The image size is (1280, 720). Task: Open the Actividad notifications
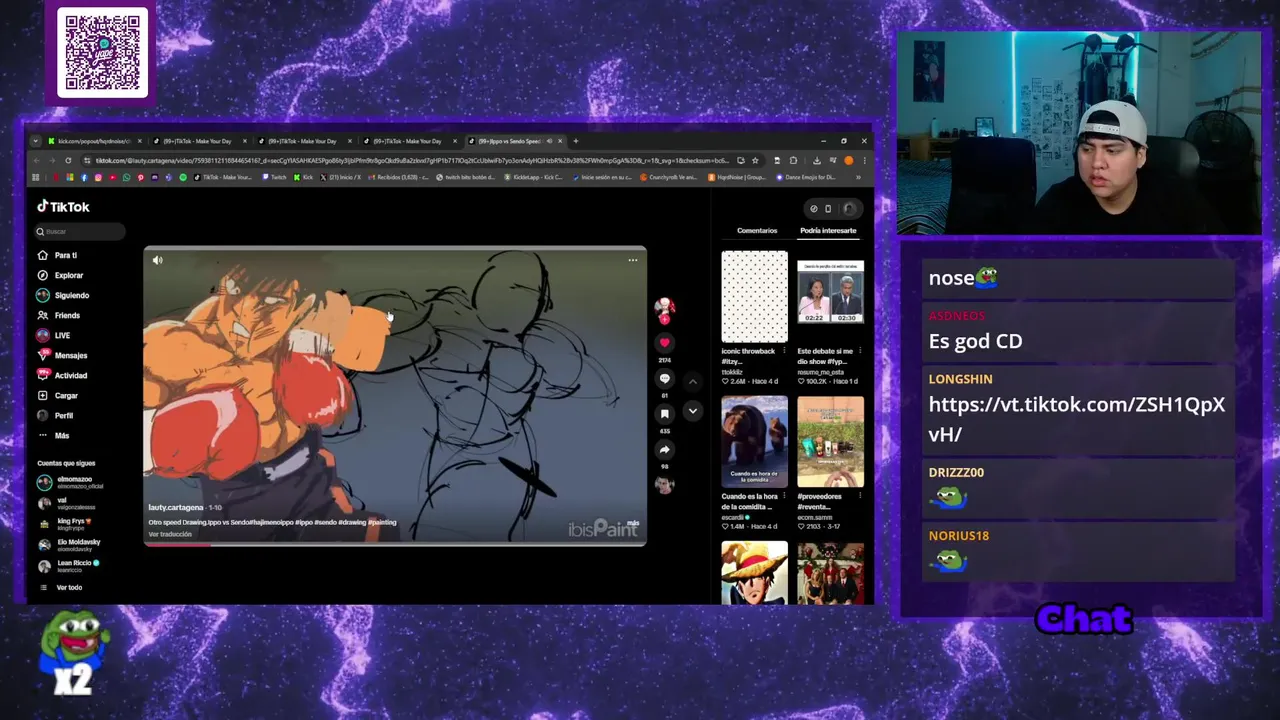[62, 375]
